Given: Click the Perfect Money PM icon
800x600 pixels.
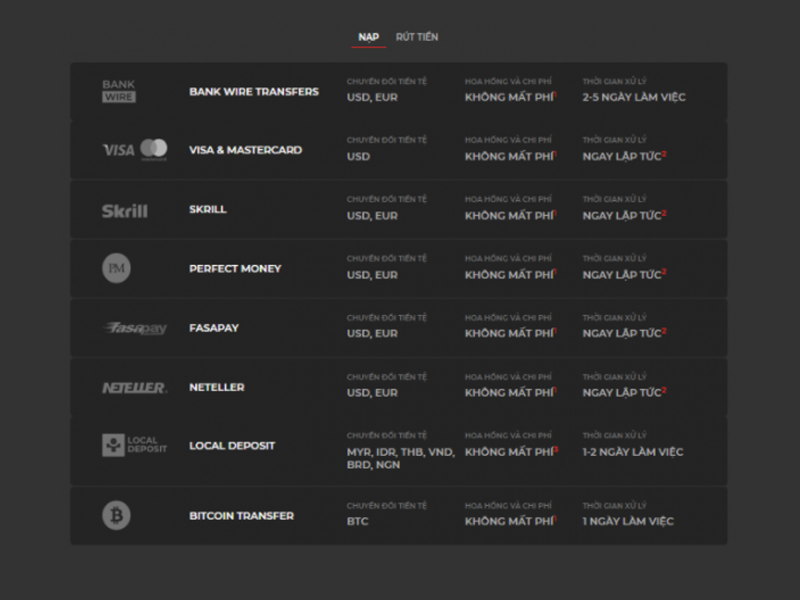Looking at the screenshot, I should pos(116,268).
